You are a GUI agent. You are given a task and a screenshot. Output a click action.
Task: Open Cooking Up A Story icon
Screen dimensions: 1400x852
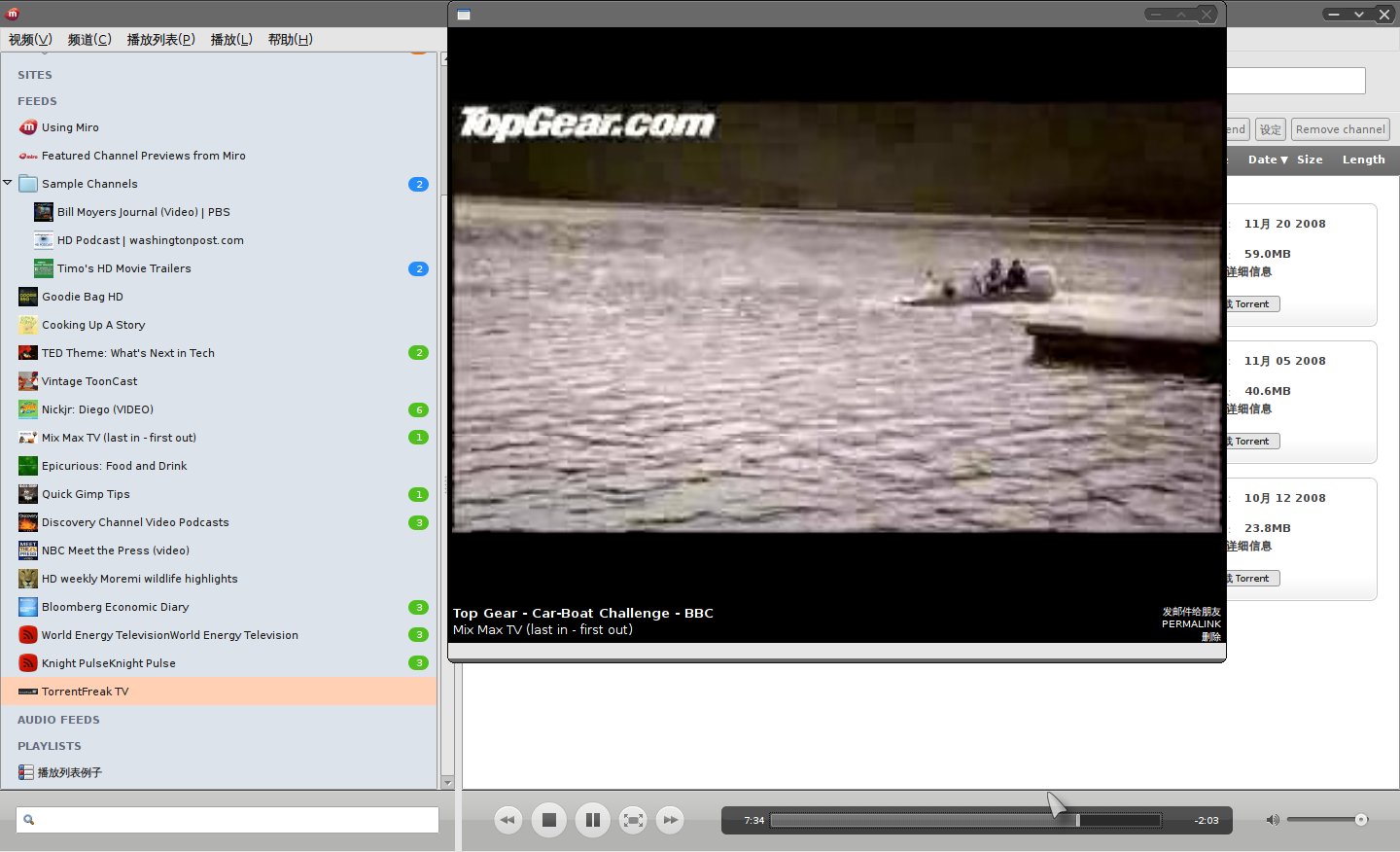(x=28, y=325)
